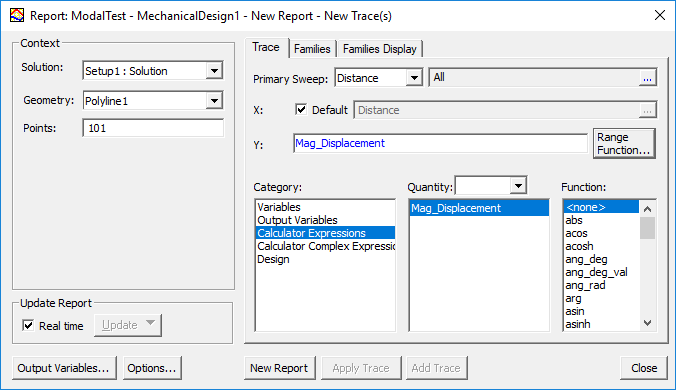676x390 pixels.
Task: Select Calculator Complex Expressions category
Action: point(325,246)
